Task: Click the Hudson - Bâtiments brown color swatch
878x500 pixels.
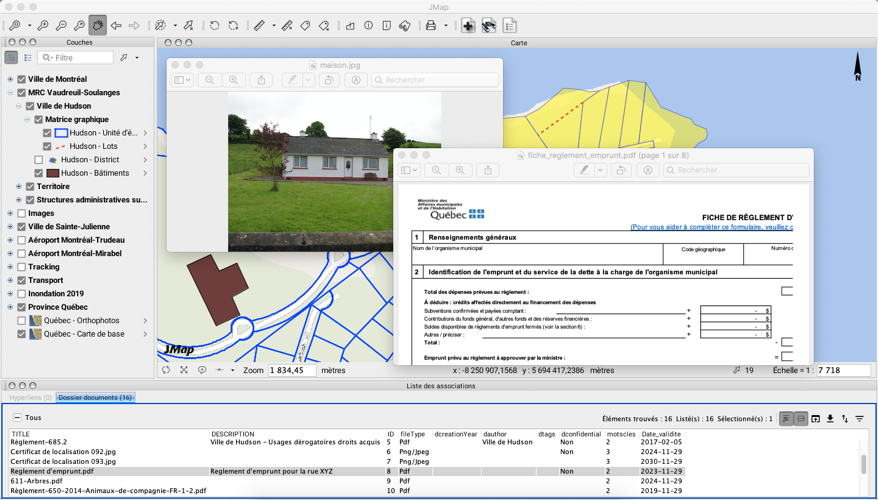Action: click(x=53, y=173)
